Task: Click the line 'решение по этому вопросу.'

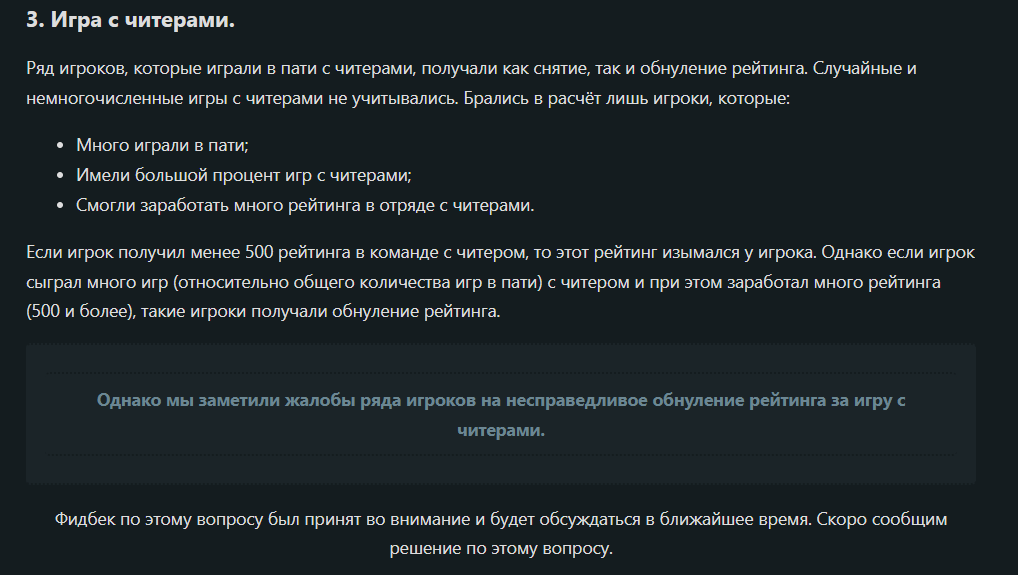Action: (x=501, y=548)
